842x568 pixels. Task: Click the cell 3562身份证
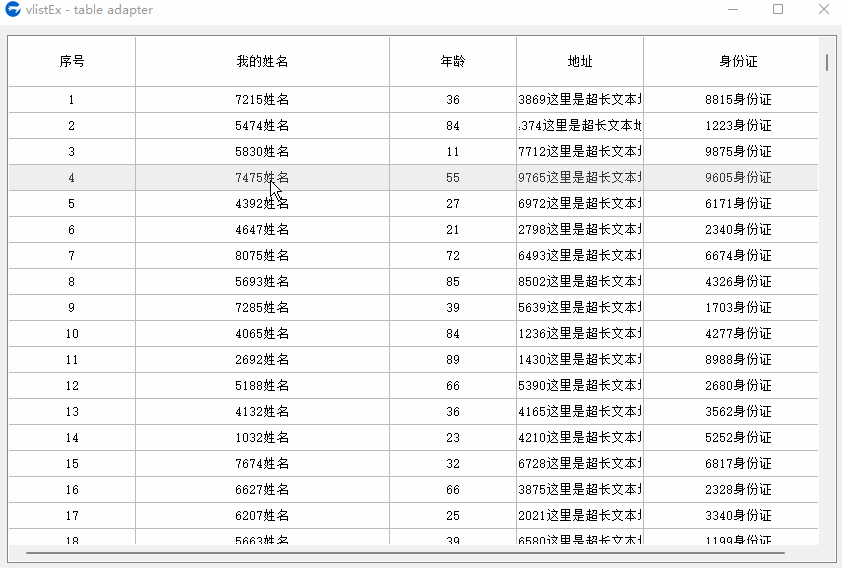point(731,412)
